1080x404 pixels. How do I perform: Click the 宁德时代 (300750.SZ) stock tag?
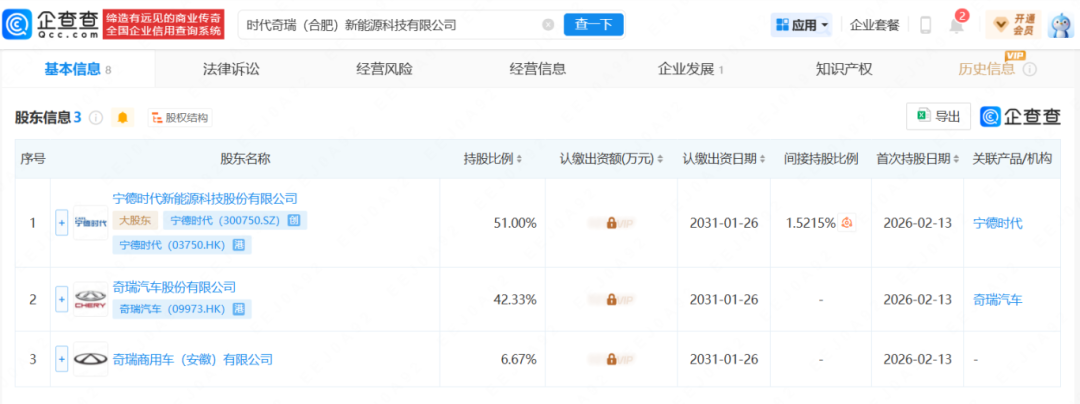click(x=235, y=220)
